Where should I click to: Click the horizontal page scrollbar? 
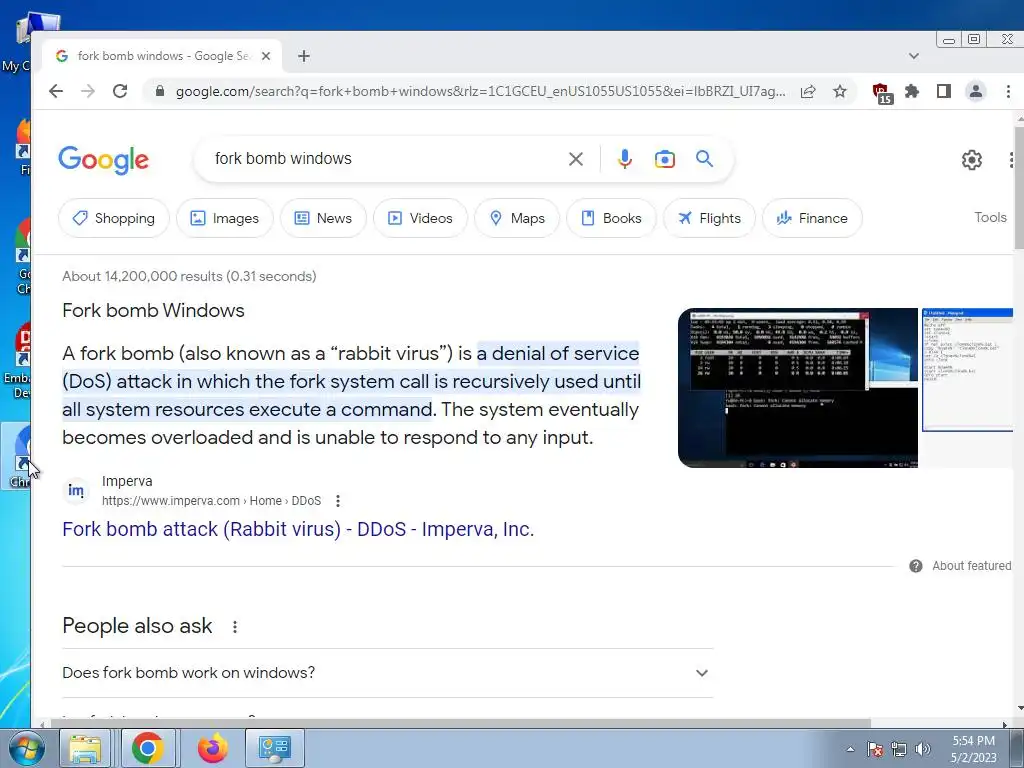460,724
